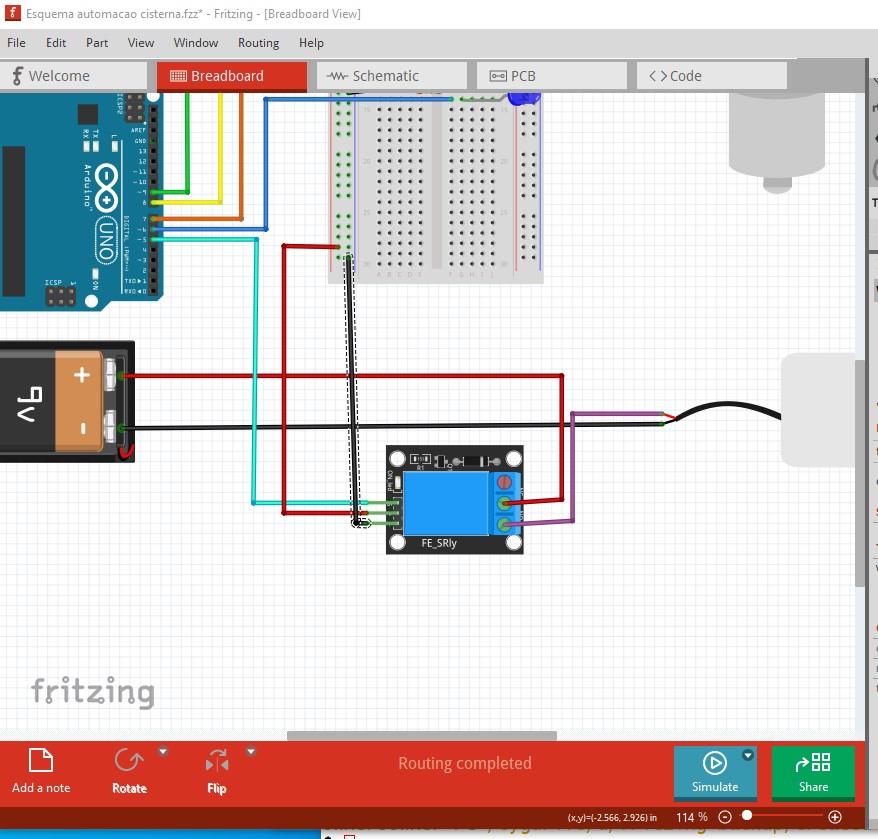Click the vertical scrollbar of the canvas
878x839 pixels.
pyautogui.click(x=860, y=473)
